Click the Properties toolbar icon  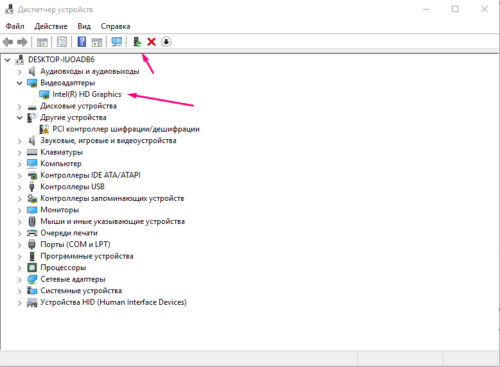(62, 42)
